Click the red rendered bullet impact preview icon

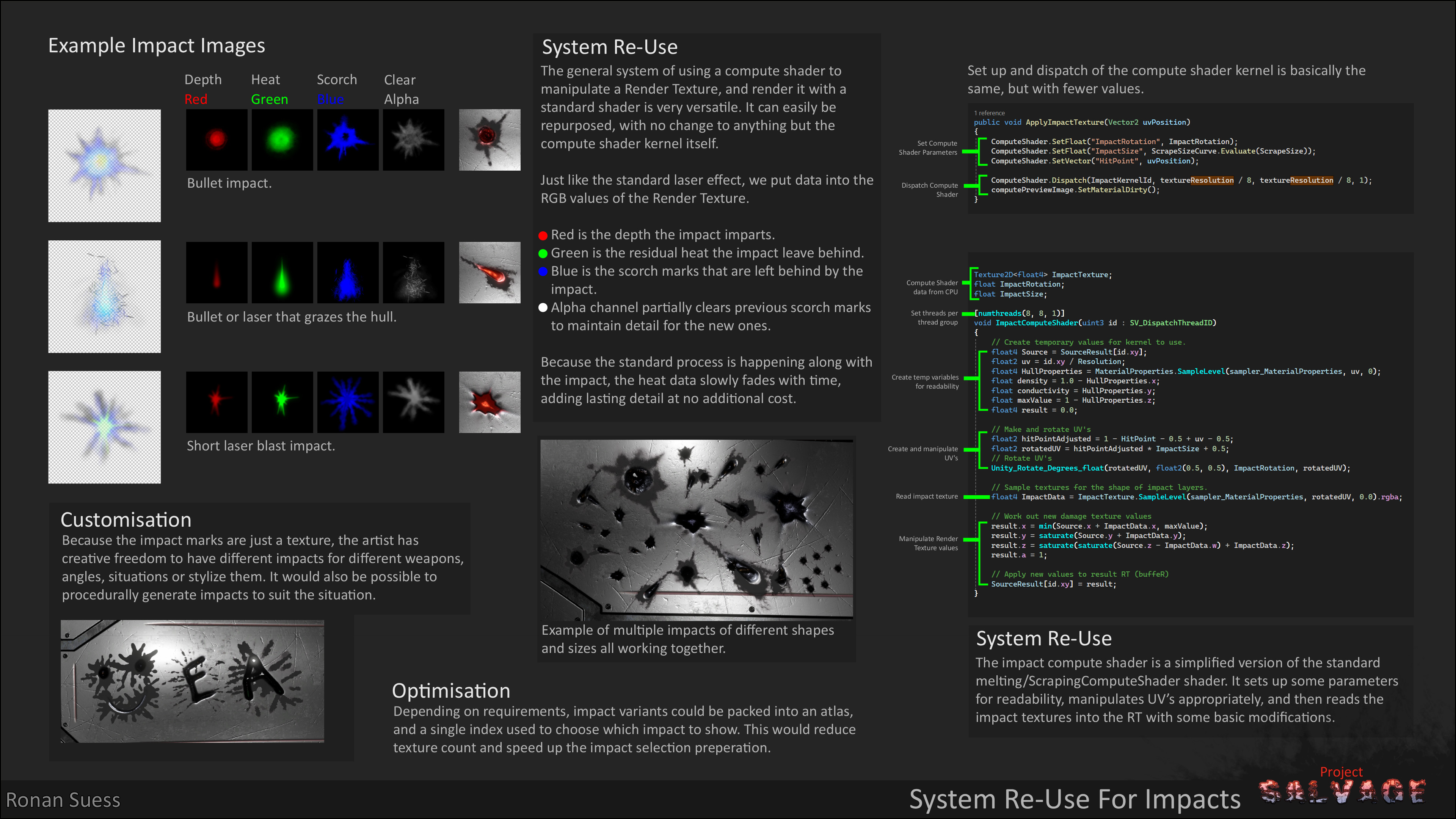click(490, 140)
